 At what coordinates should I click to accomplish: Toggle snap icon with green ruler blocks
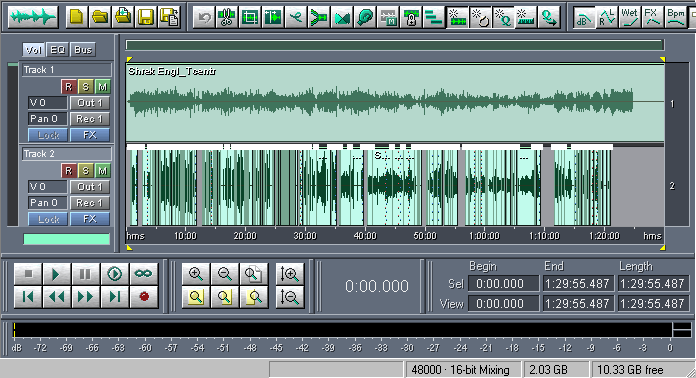458,17
